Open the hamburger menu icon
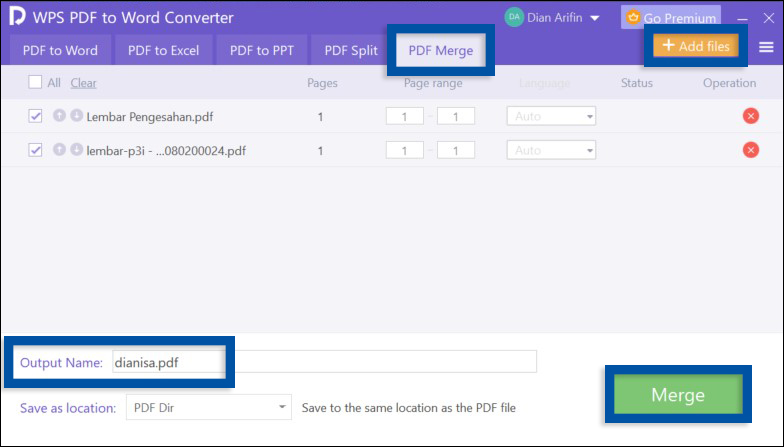This screenshot has height=447, width=784. [x=766, y=47]
